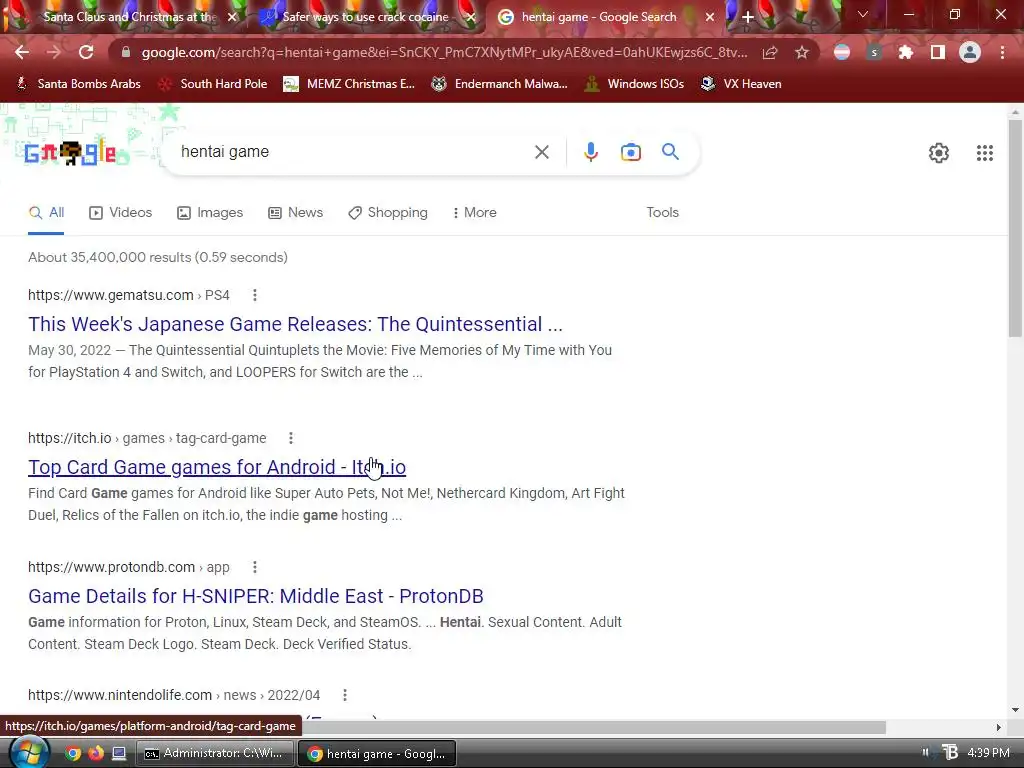
Task: Open This Week's Japanese Game Releases result
Action: 295,324
